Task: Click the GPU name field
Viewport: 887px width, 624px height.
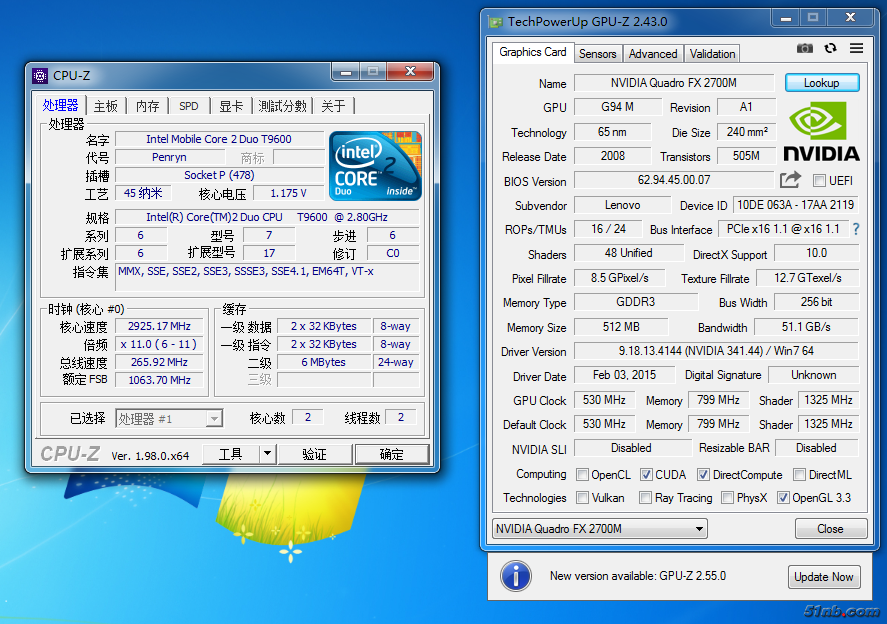Action: (x=673, y=83)
